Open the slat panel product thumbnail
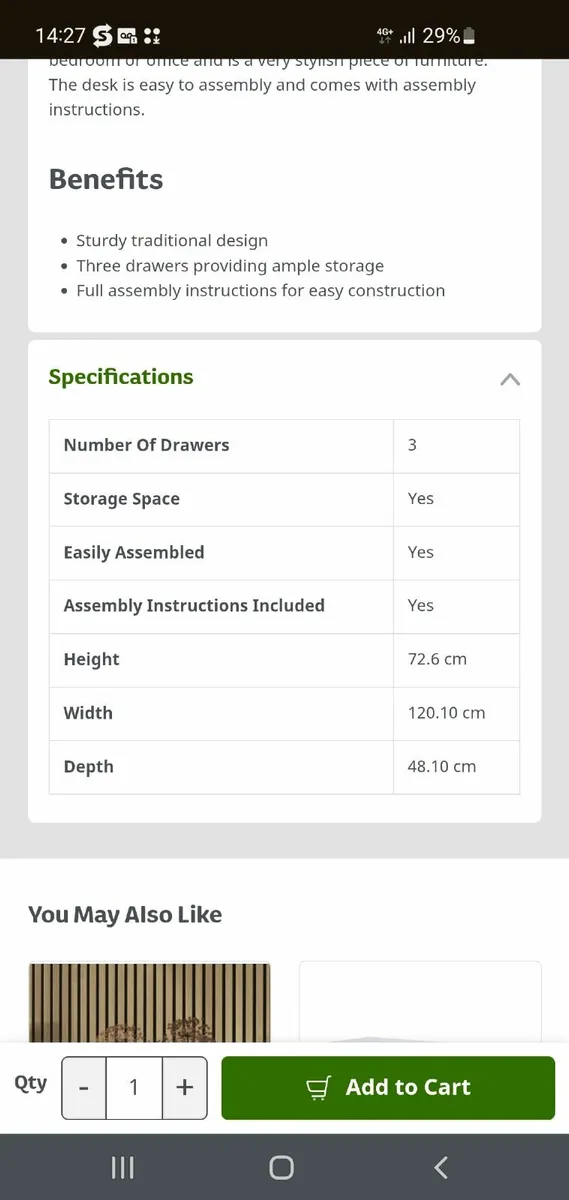 click(x=149, y=1002)
